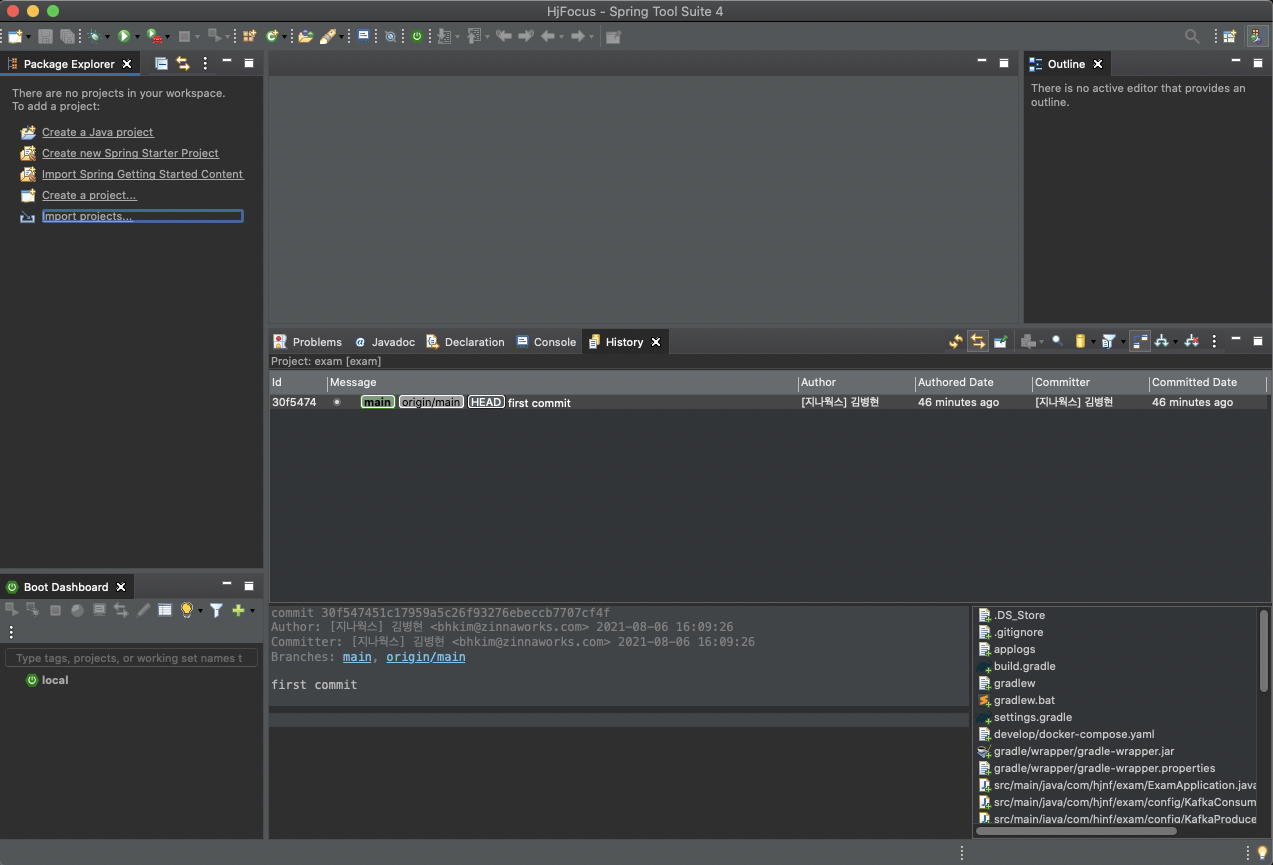1273x865 pixels.
Task: Open the Declaration tab
Action: 465,342
